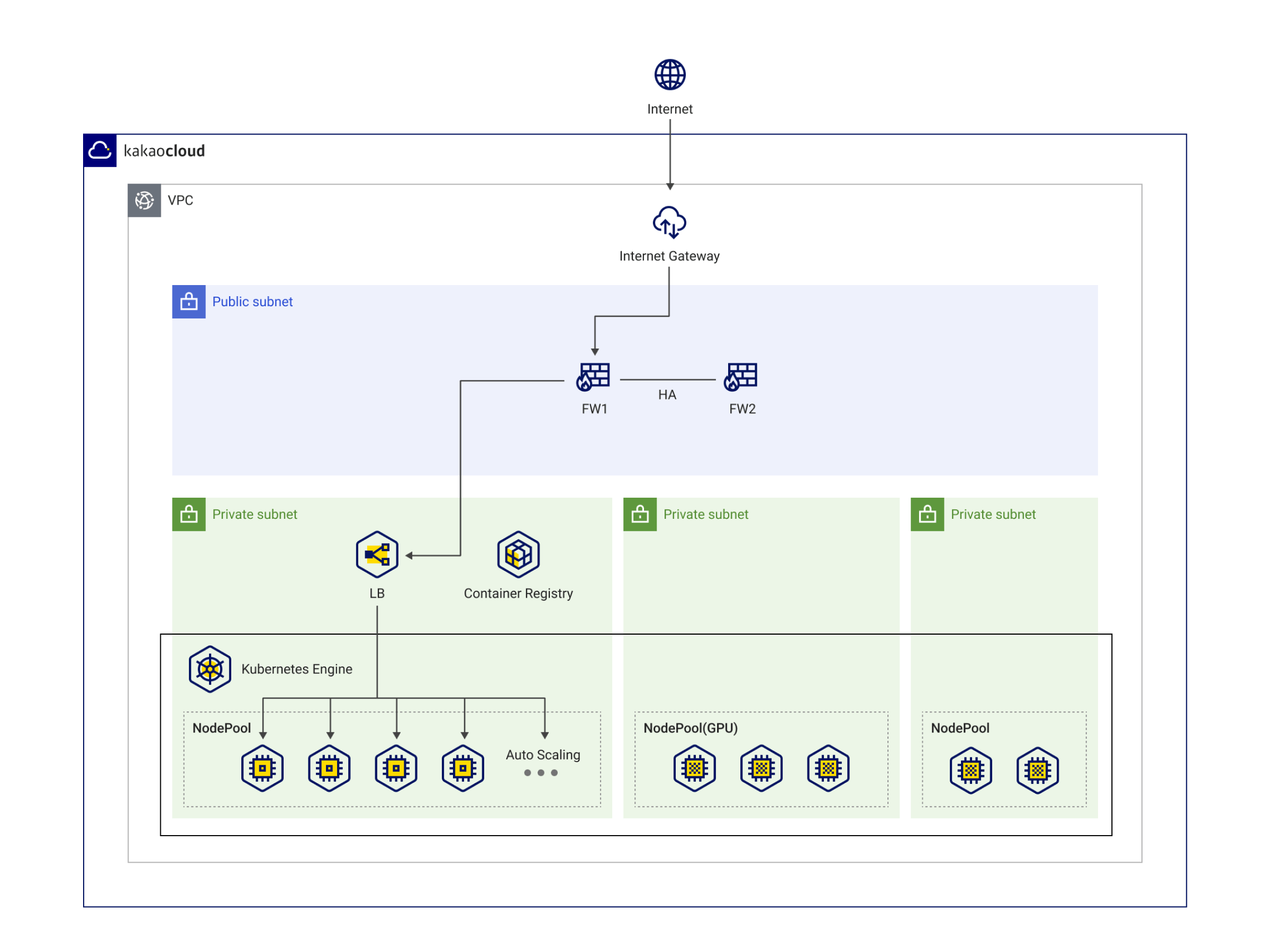Viewport: 1270px width, 952px height.
Task: Click the Public subnet text label
Action: tap(252, 301)
